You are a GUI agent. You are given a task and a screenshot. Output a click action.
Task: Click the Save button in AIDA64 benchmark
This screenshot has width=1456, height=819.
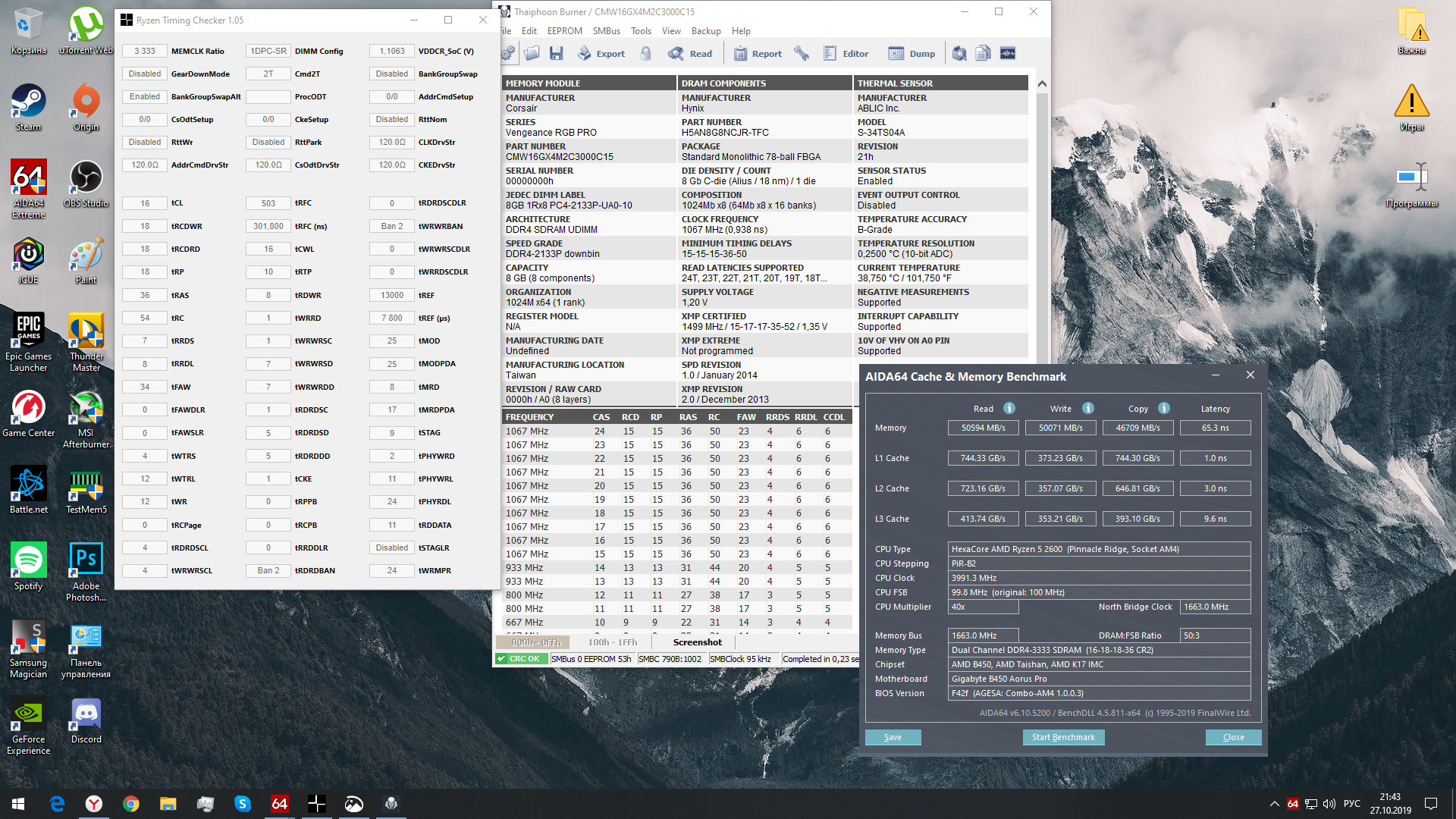893,737
